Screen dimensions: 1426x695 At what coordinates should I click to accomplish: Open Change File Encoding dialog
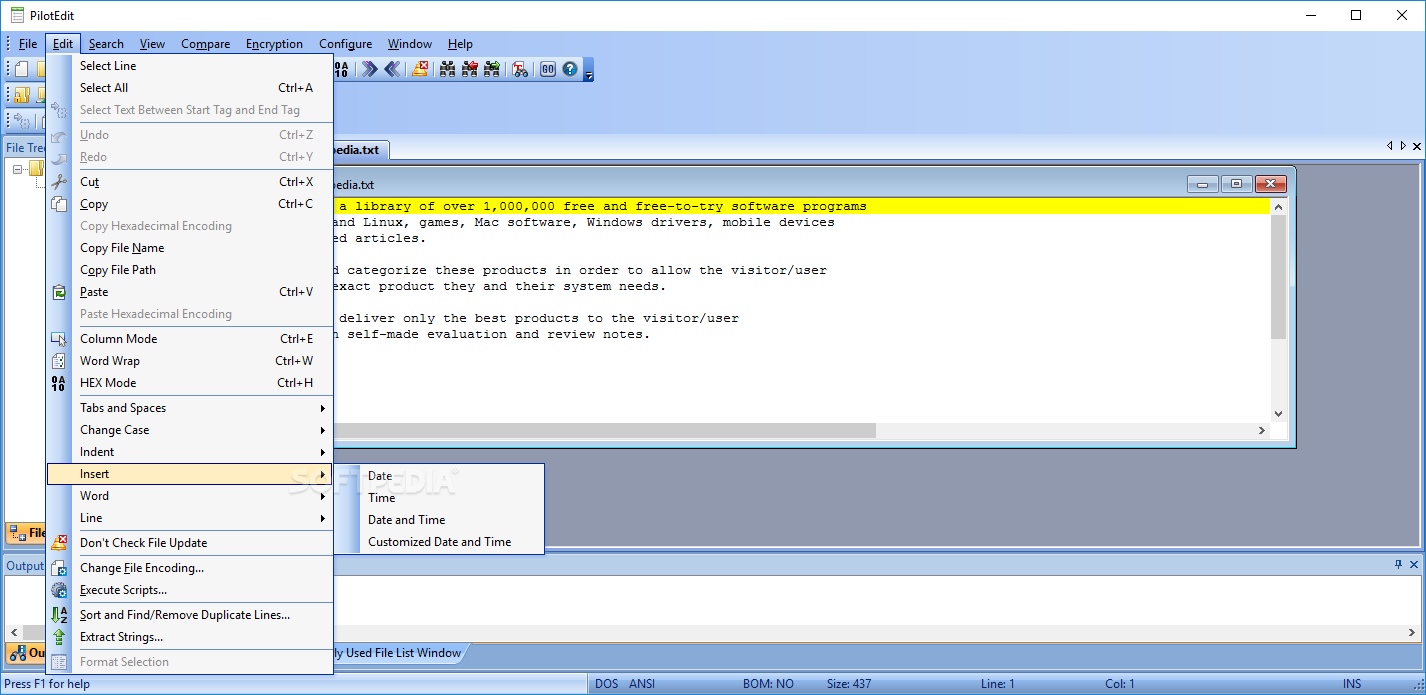tap(190, 568)
